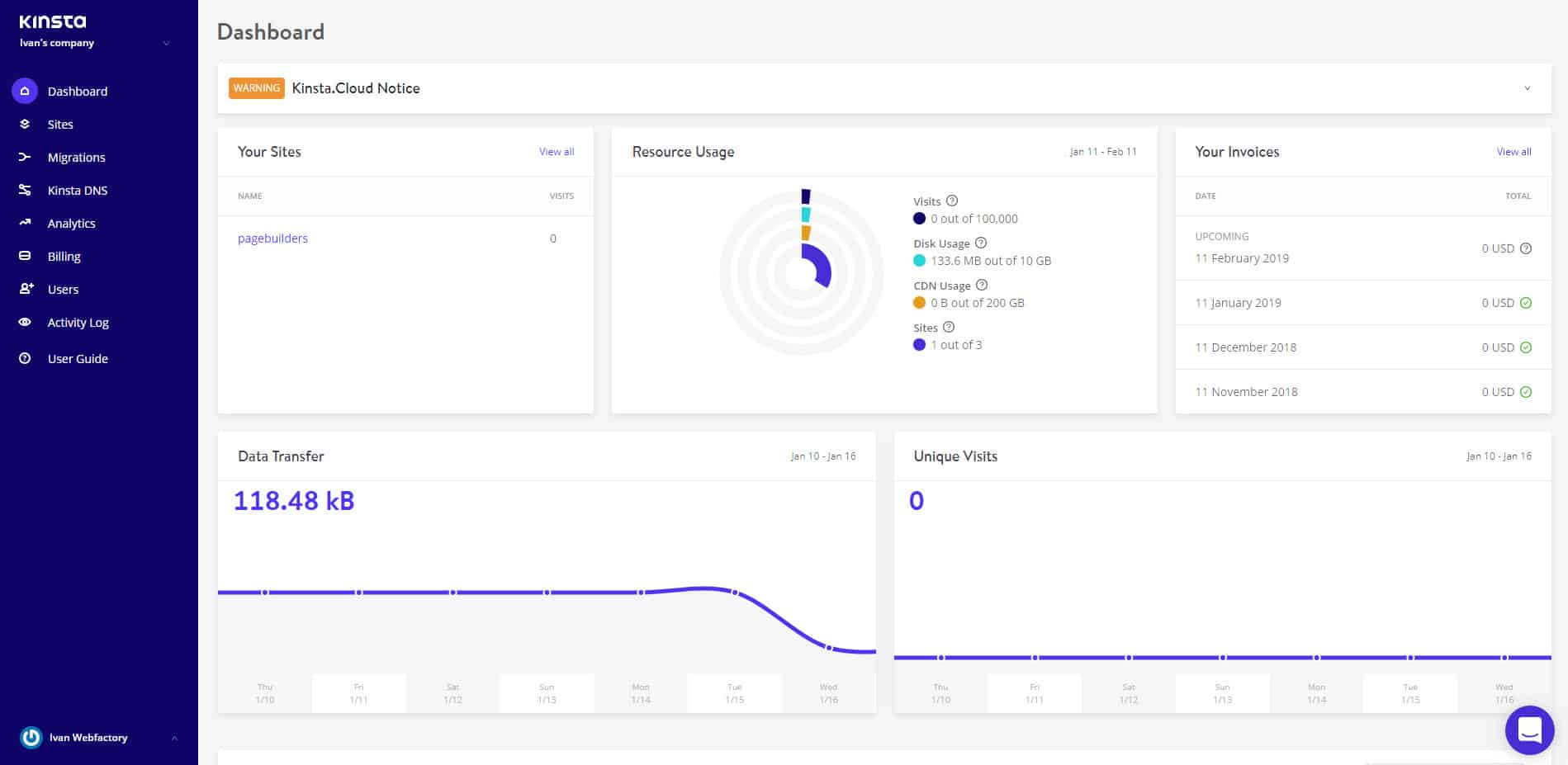
Task: Click the User Guide help icon
Action: click(x=25, y=358)
